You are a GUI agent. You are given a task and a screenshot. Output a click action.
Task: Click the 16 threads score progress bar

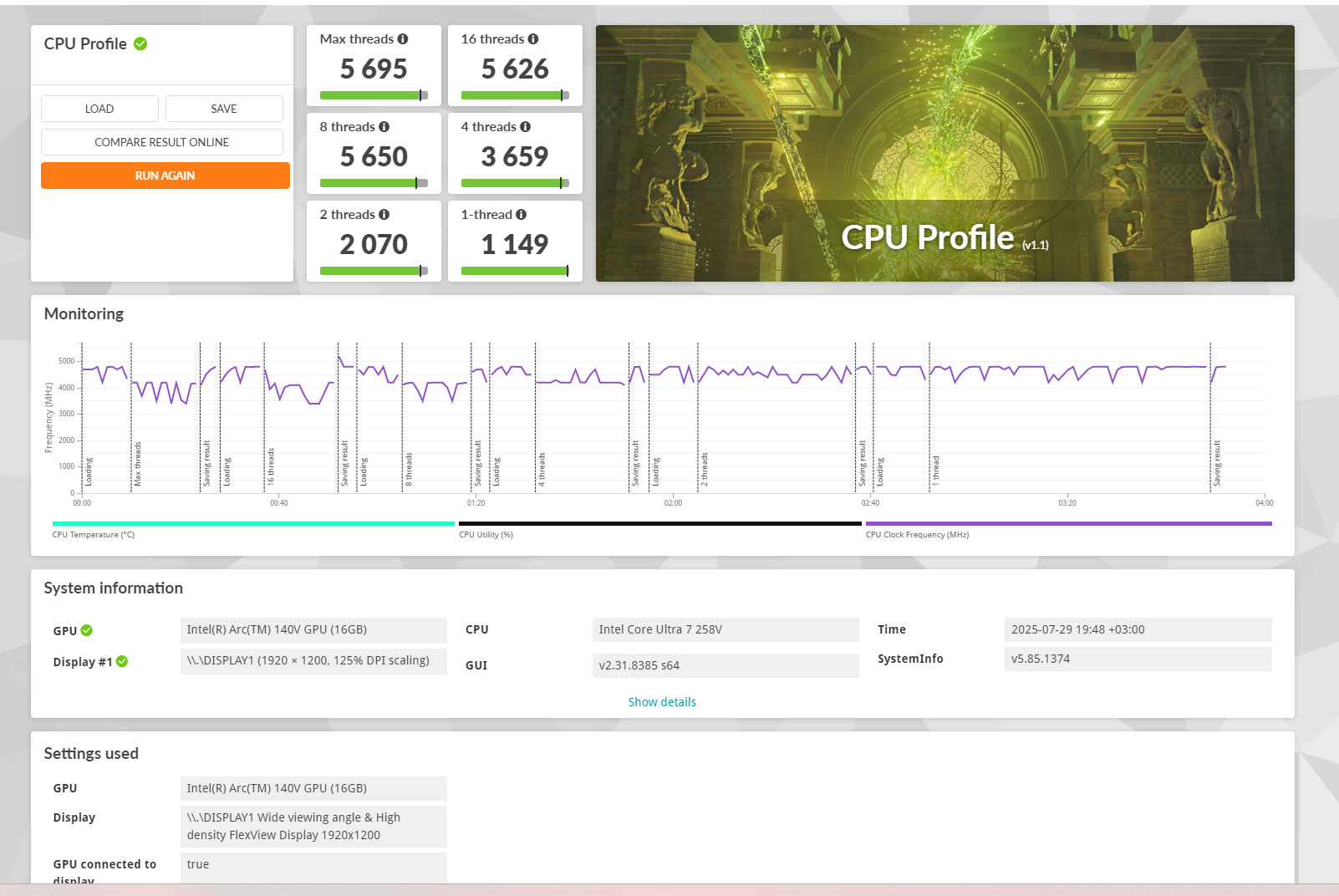515,95
